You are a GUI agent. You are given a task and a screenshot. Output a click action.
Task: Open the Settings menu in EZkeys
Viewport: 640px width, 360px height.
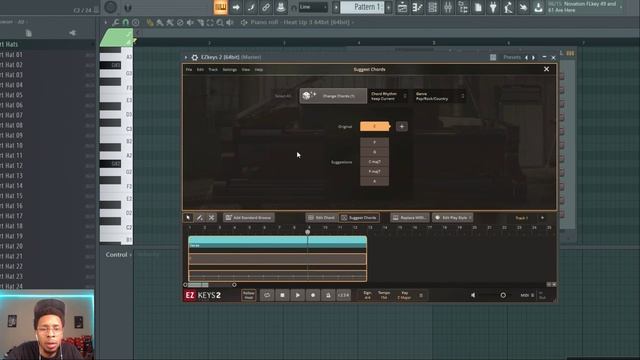click(x=229, y=69)
